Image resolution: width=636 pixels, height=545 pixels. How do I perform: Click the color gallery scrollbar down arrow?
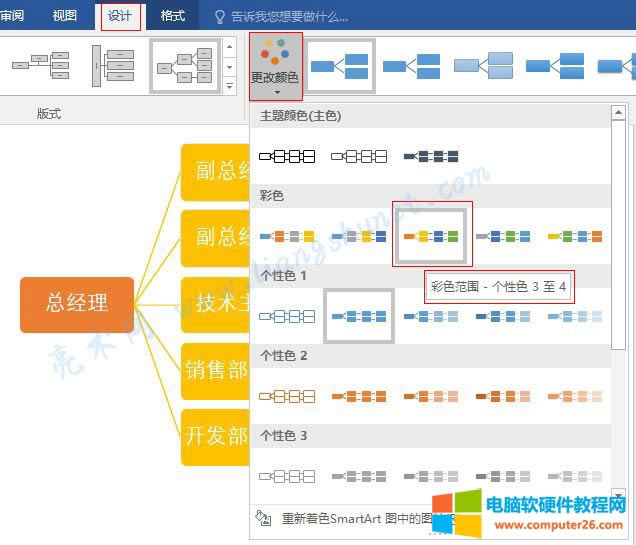click(618, 495)
